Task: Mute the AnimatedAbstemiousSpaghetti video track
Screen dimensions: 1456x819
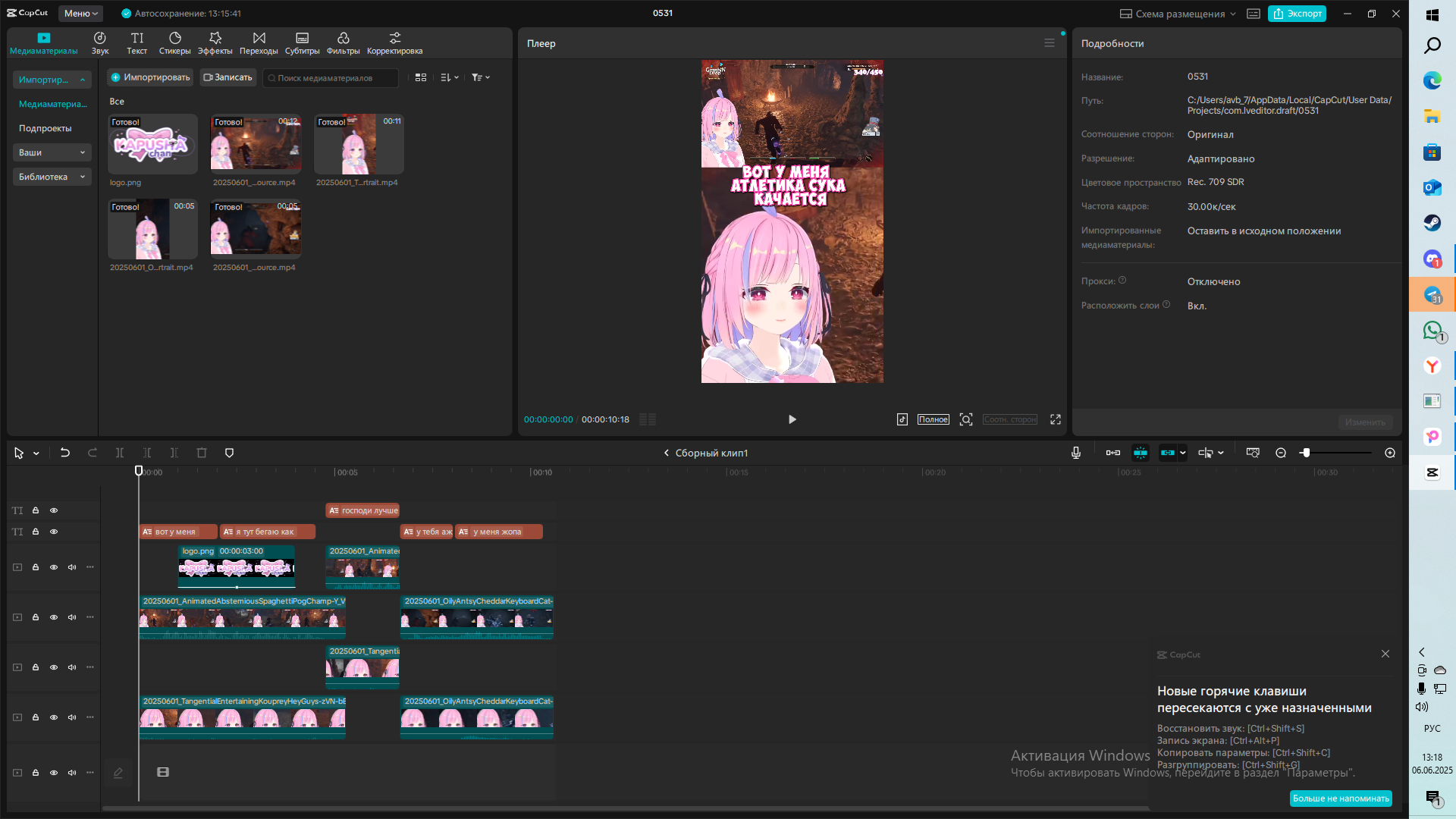Action: [x=72, y=617]
